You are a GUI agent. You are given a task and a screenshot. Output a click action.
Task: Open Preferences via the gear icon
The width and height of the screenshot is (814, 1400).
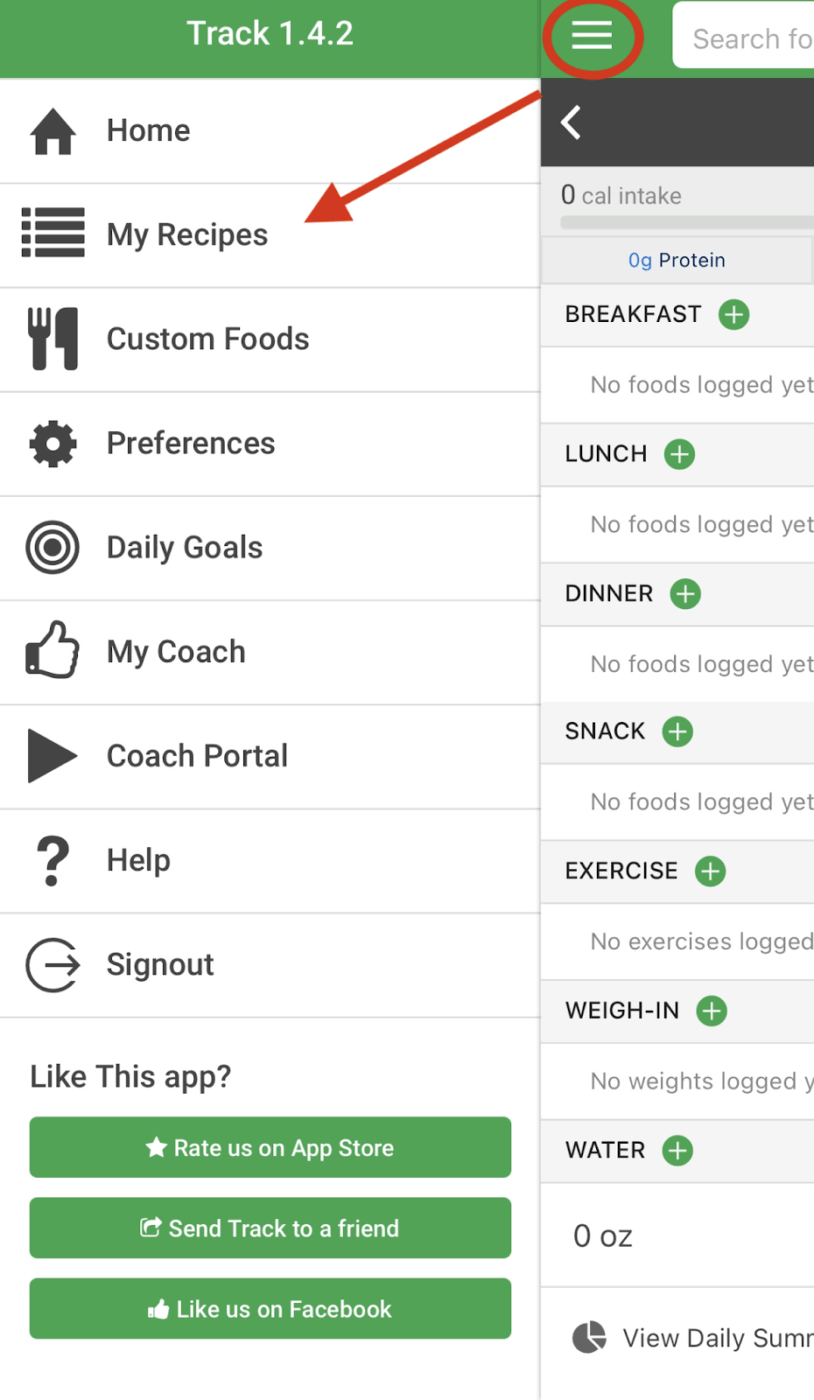[52, 443]
